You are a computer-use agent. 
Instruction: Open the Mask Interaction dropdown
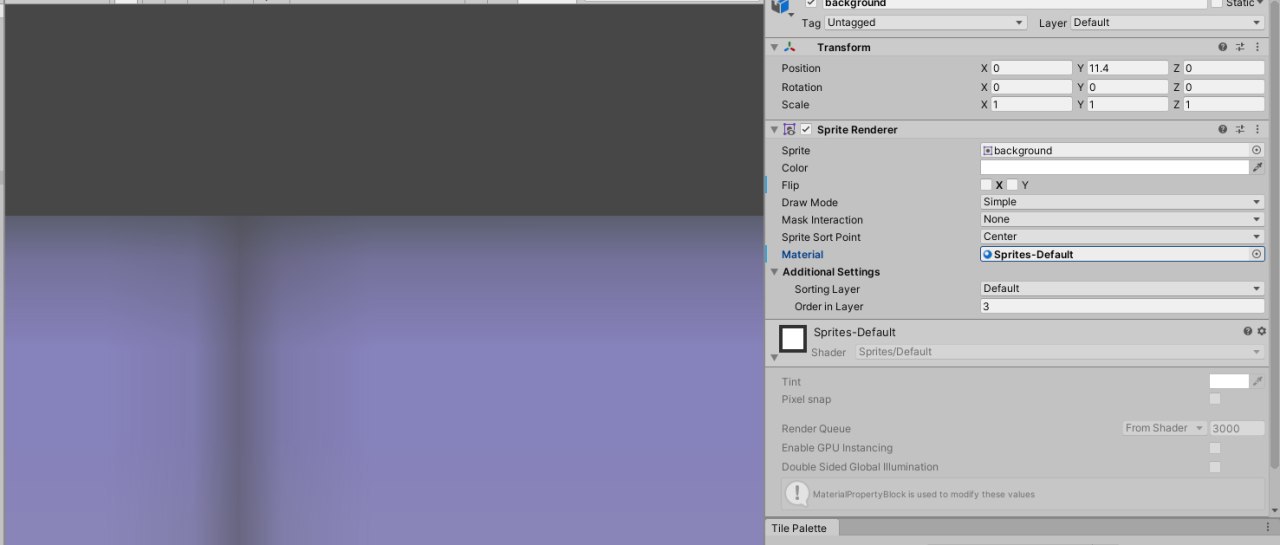pos(1122,219)
